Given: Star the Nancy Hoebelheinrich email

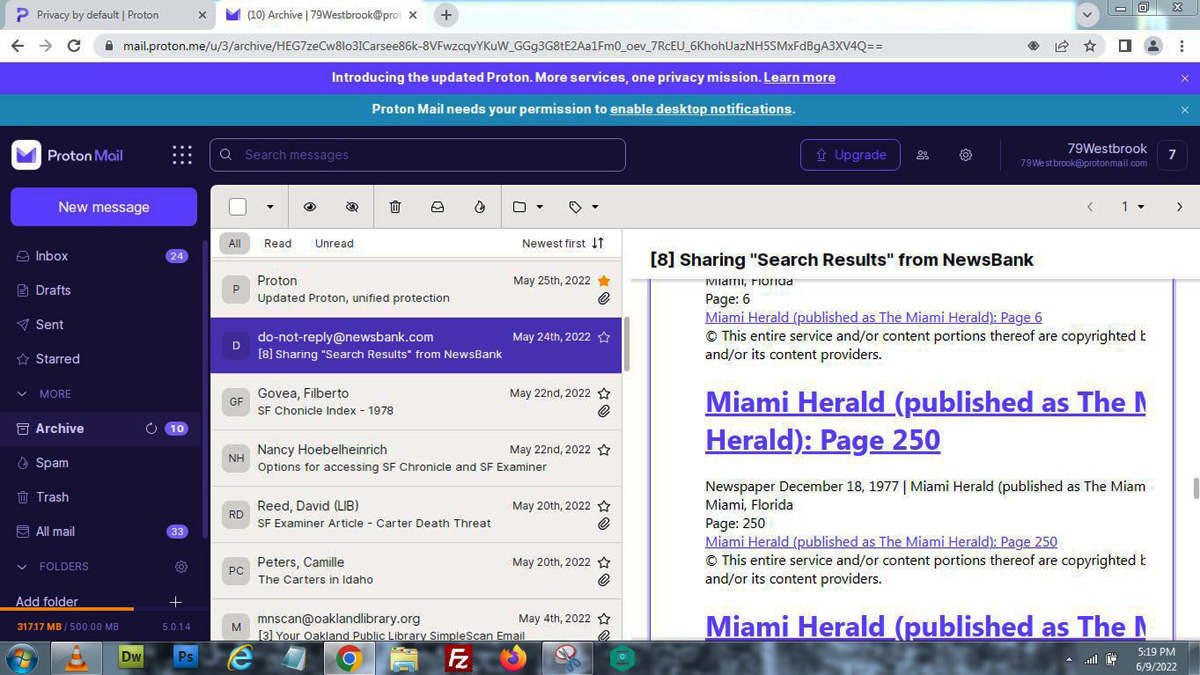Looking at the screenshot, I should pos(604,450).
